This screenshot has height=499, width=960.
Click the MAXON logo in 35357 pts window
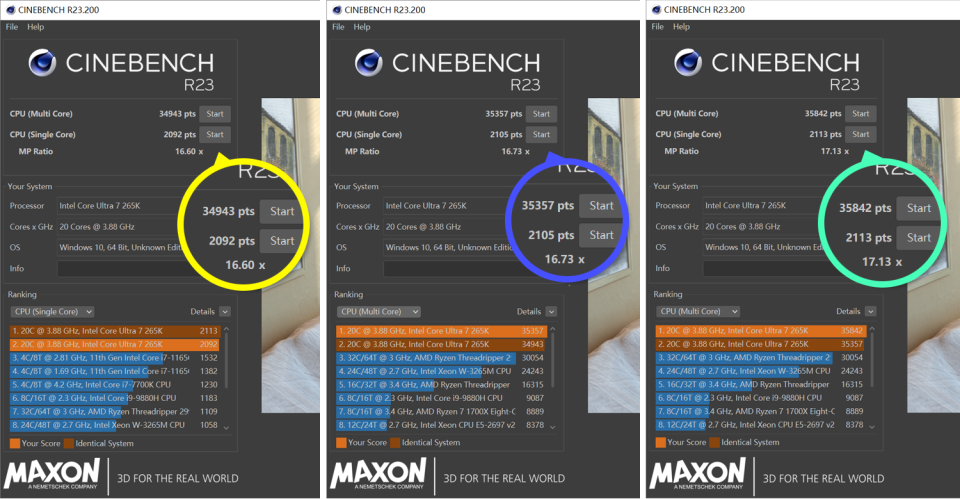pyautogui.click(x=378, y=474)
